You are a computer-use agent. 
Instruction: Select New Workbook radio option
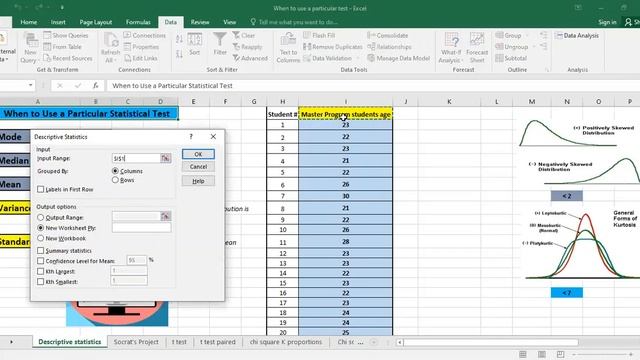click(x=40, y=238)
